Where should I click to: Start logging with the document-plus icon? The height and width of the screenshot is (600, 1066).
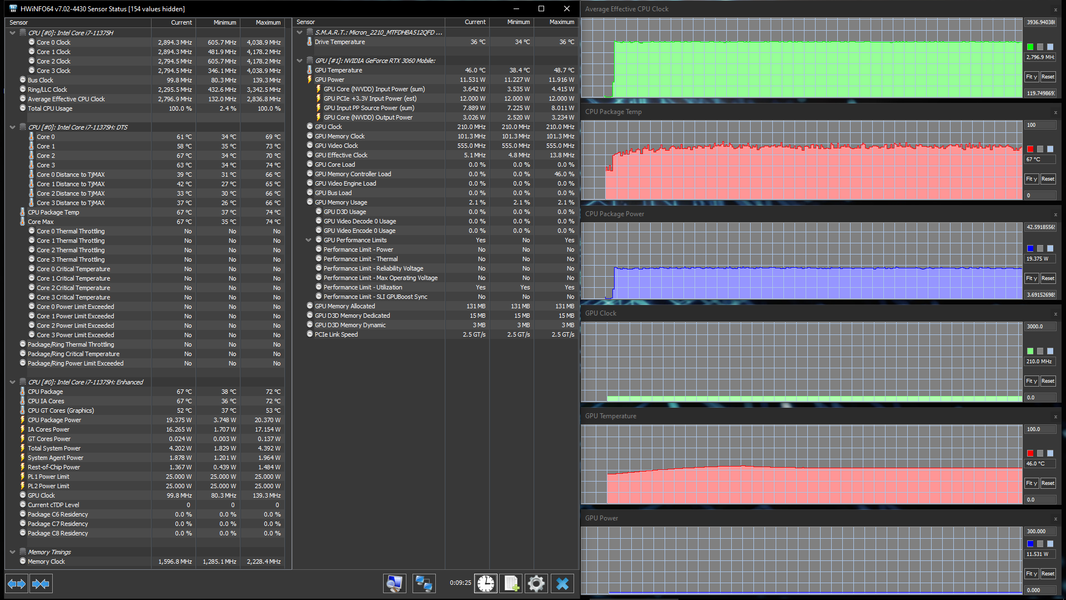point(511,583)
